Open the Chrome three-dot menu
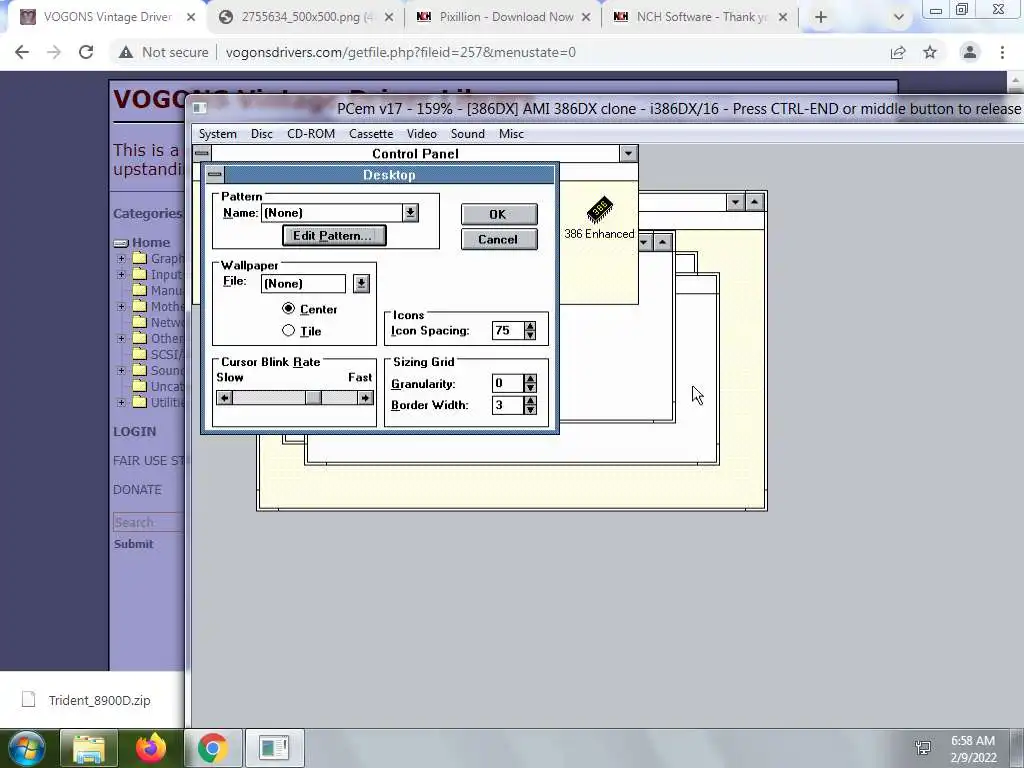Image resolution: width=1024 pixels, height=768 pixels. coord(1002,52)
